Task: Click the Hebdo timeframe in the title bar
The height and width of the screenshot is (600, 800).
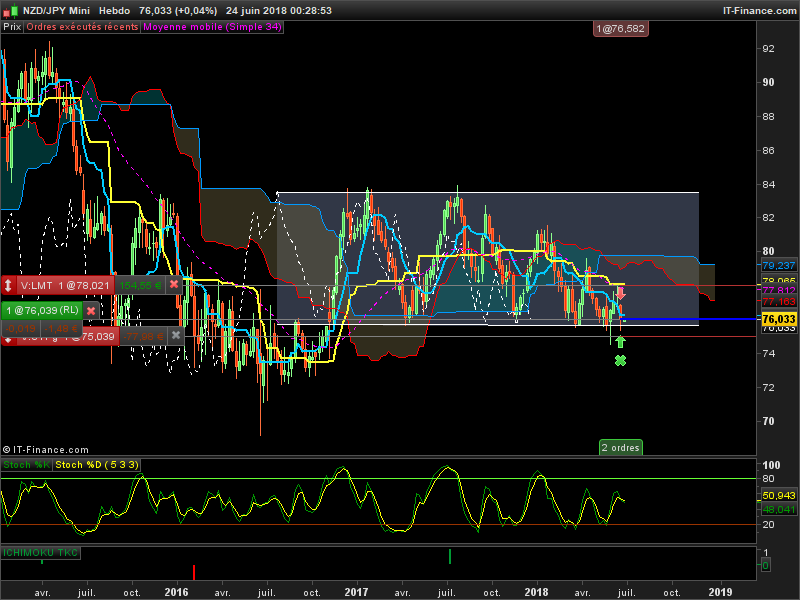Action: point(114,10)
